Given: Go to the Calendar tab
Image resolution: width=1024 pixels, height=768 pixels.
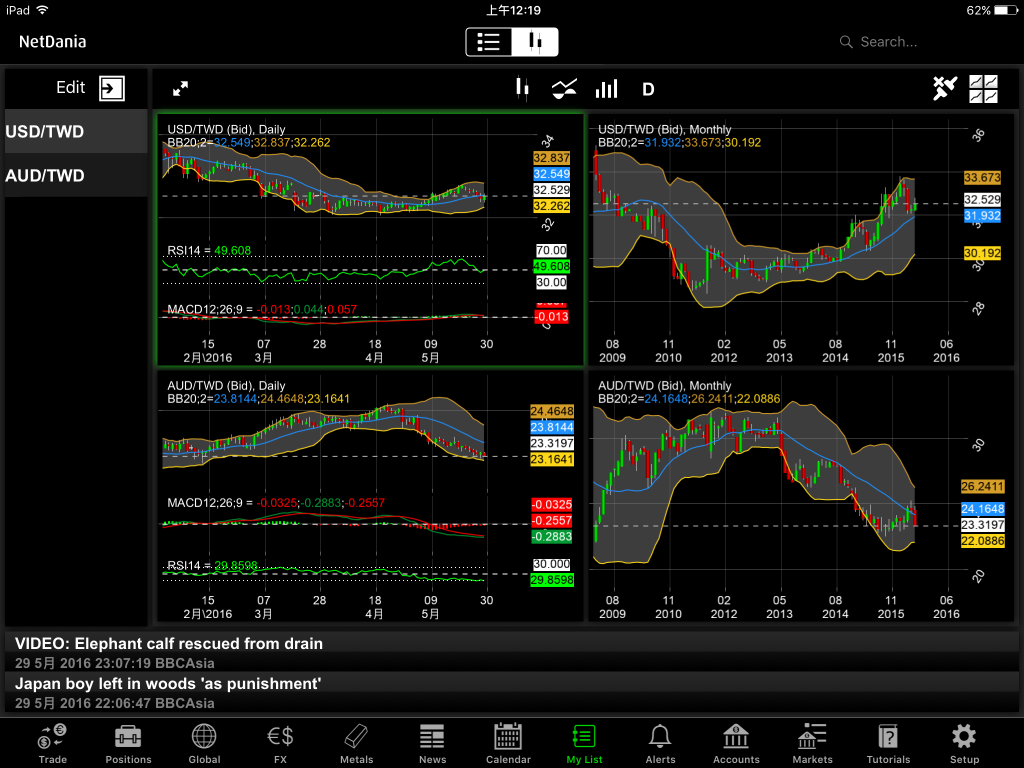Looking at the screenshot, I should (508, 744).
